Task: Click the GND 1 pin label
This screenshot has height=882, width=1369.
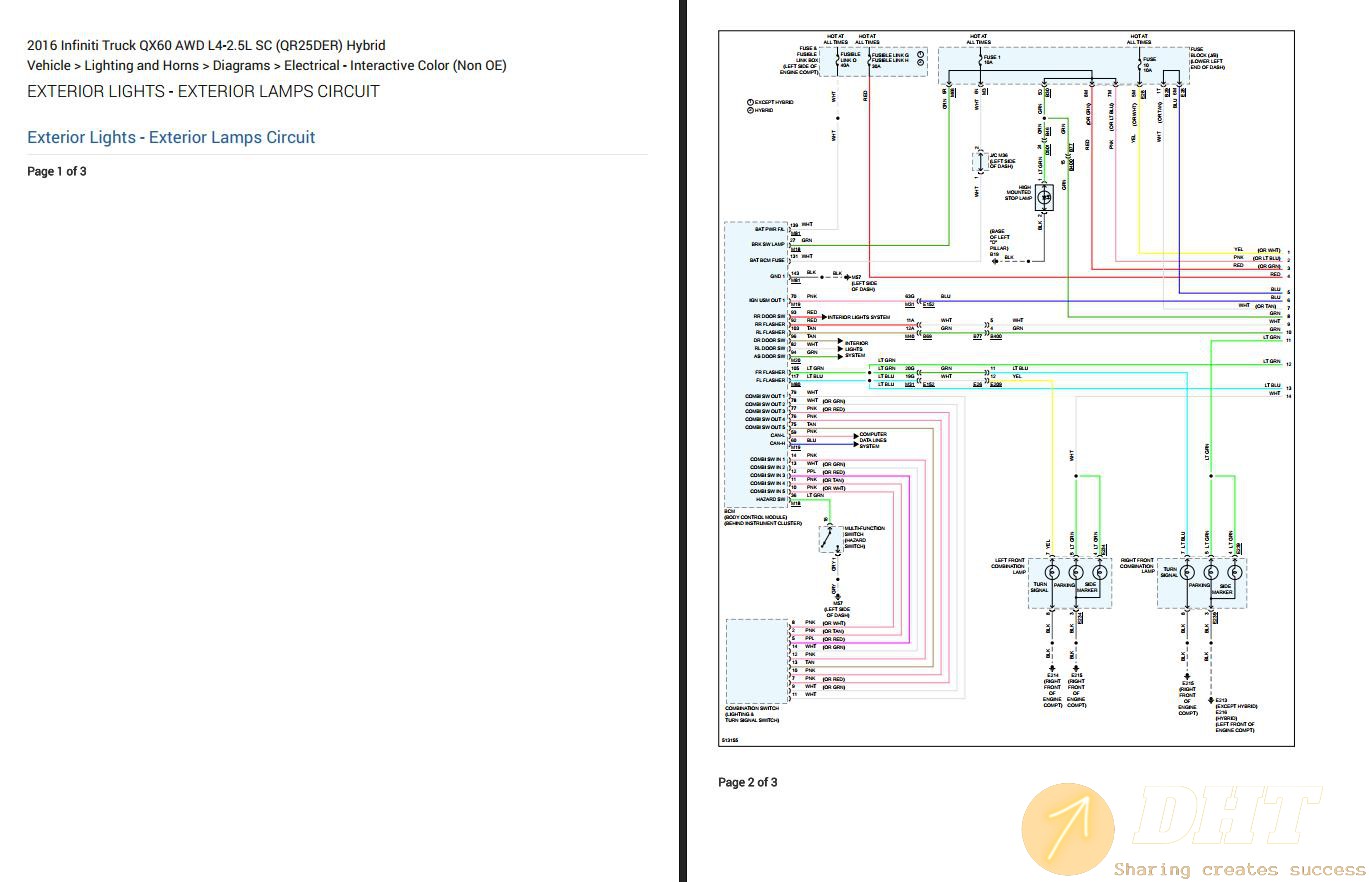Action: (777, 276)
